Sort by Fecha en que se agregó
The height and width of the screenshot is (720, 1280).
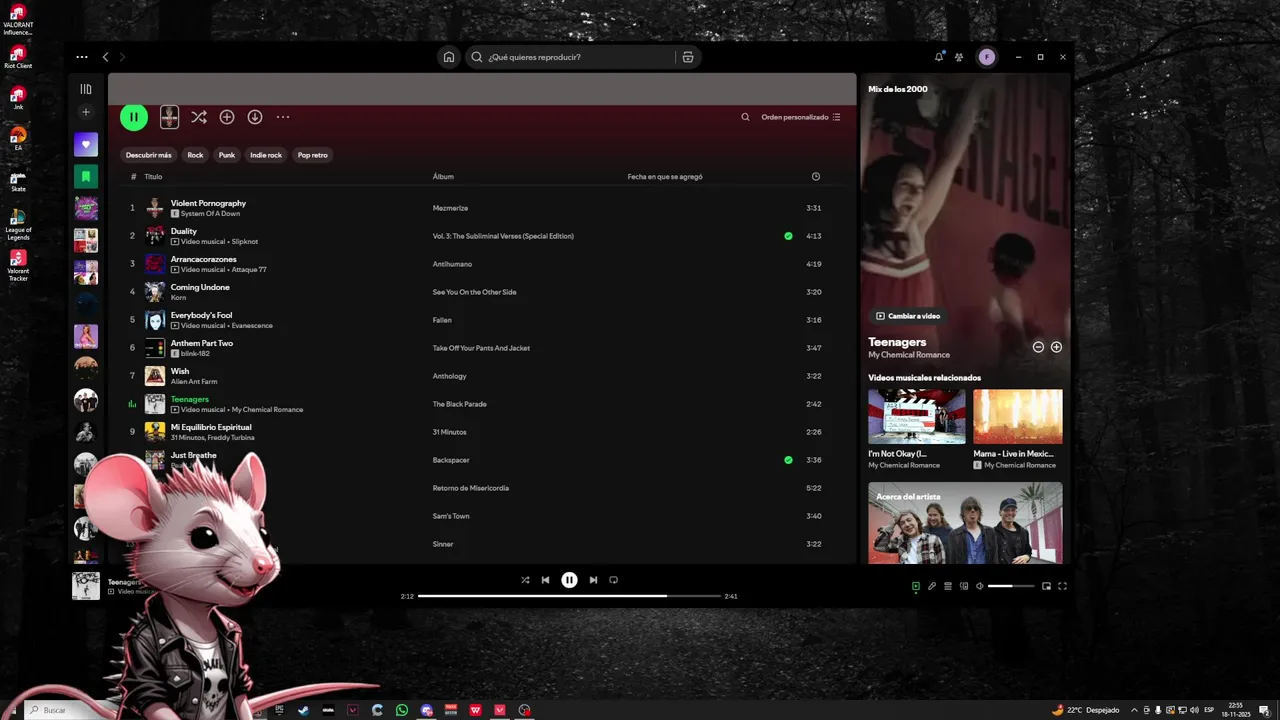point(665,177)
